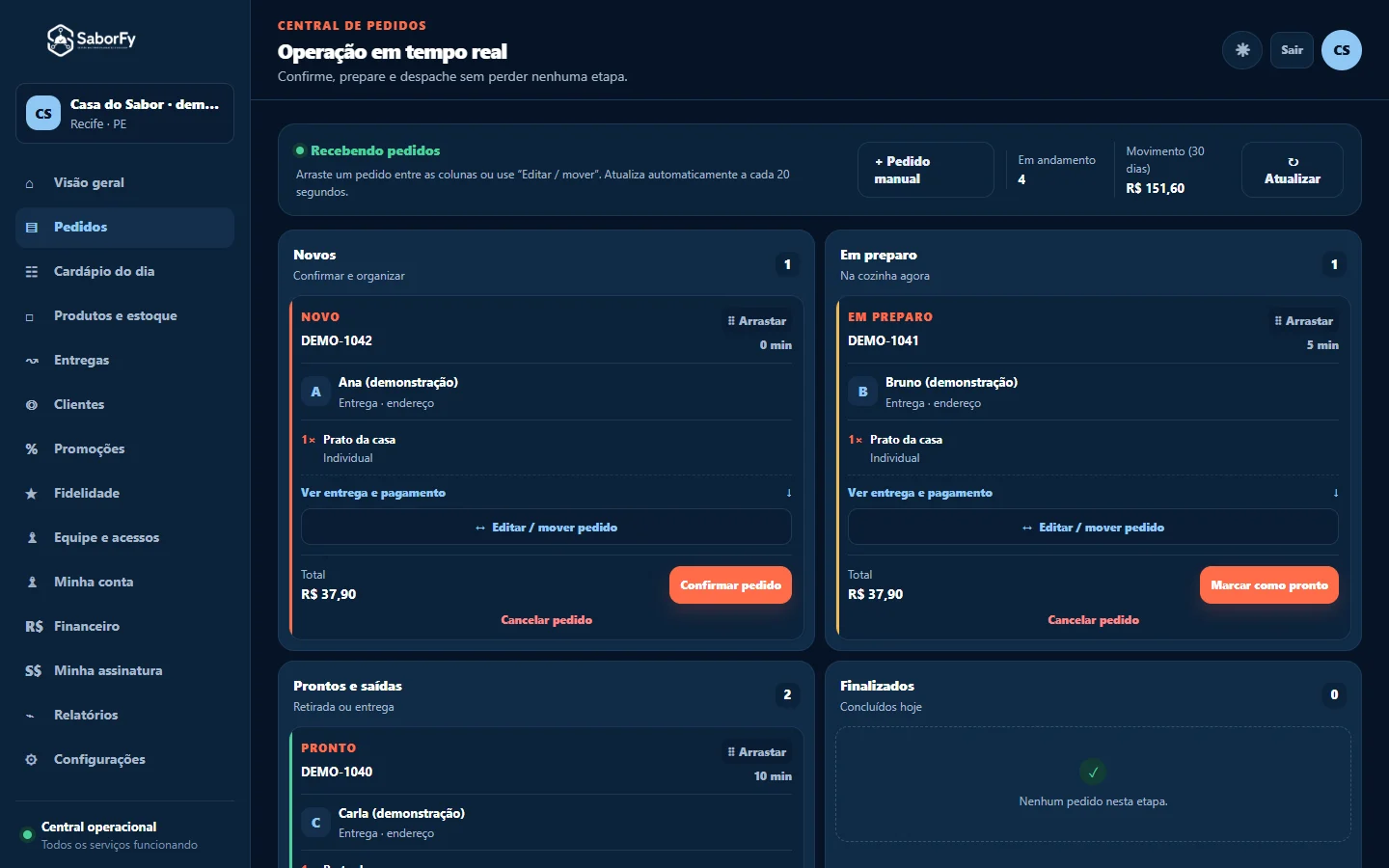Screen dimensions: 1389x868
Task: Click the SaborFy logo
Action: [x=92, y=40]
